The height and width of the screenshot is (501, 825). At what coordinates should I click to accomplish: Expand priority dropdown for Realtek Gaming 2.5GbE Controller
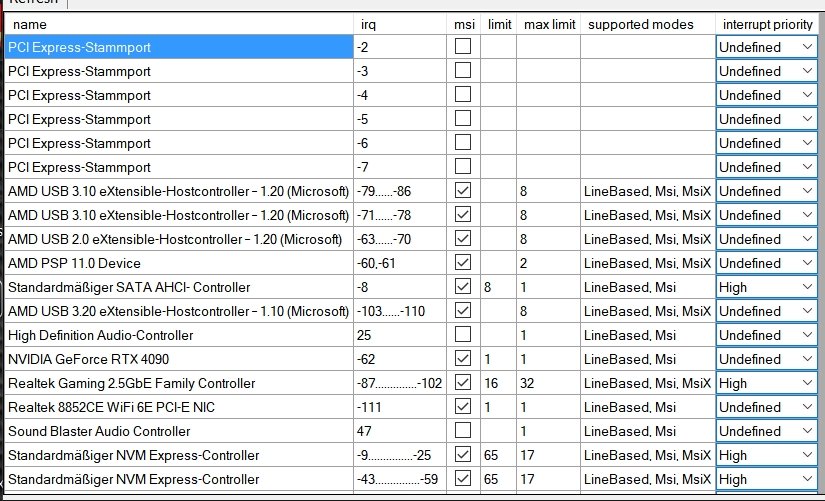coord(767,383)
